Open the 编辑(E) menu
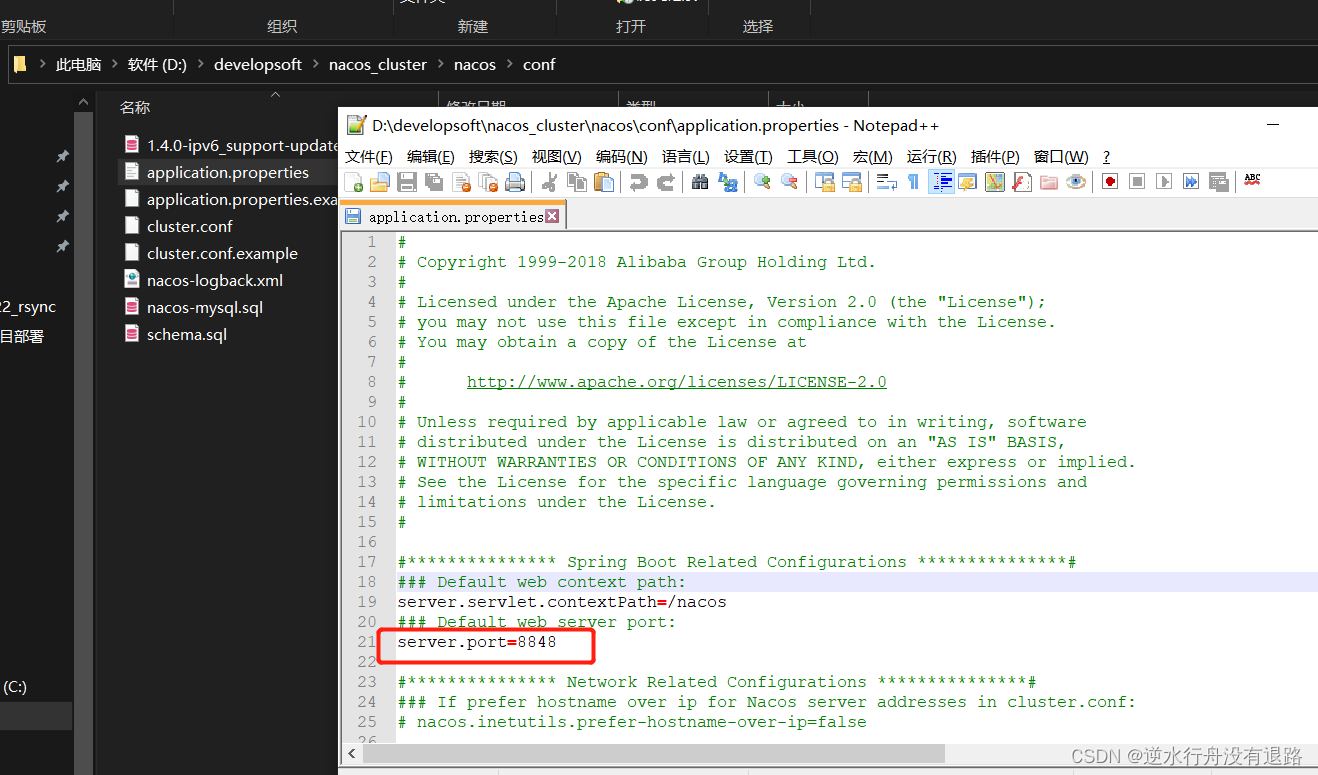This screenshot has height=775, width=1318. click(431, 157)
